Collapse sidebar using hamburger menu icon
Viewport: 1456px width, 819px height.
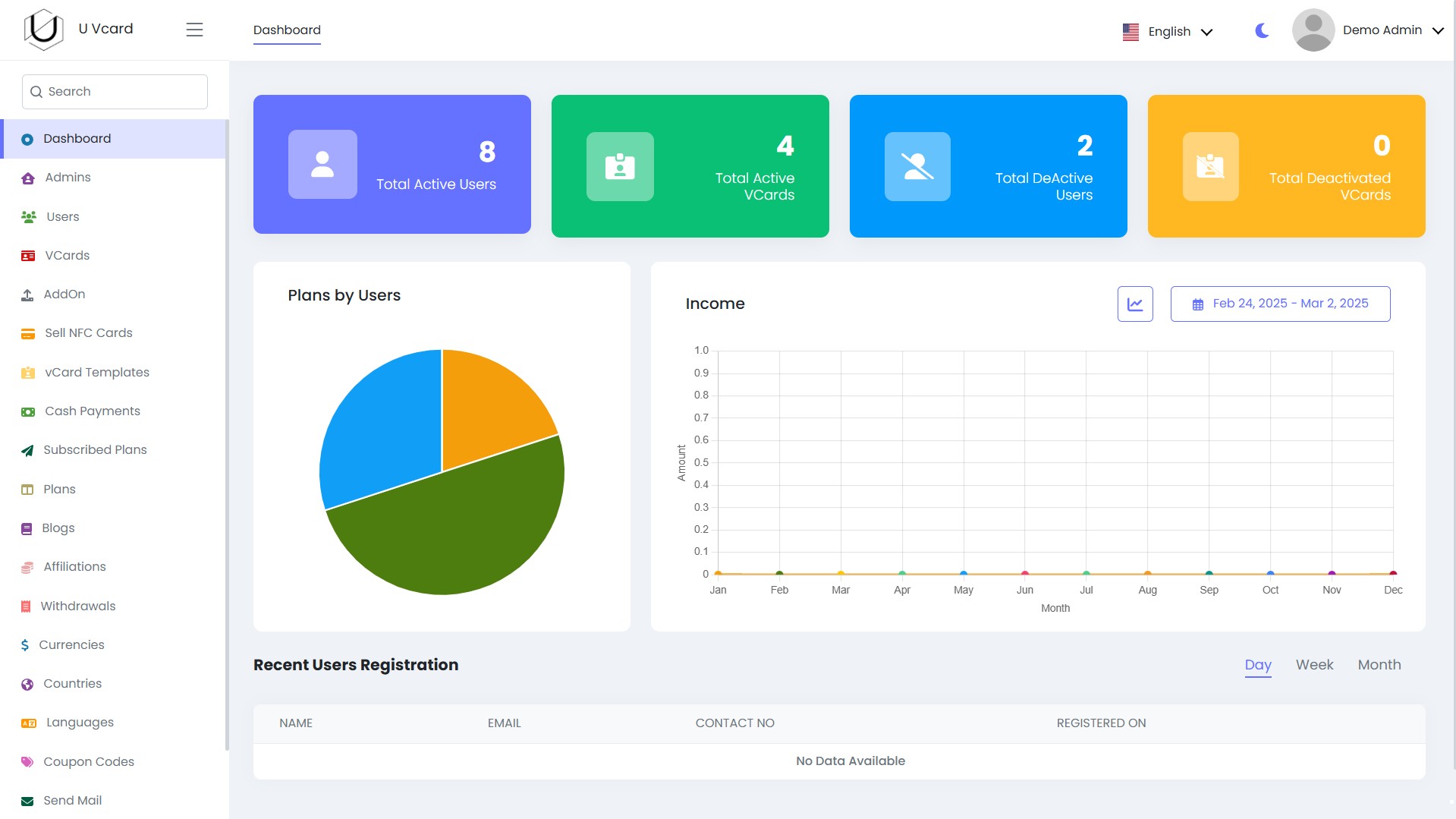pos(194,30)
